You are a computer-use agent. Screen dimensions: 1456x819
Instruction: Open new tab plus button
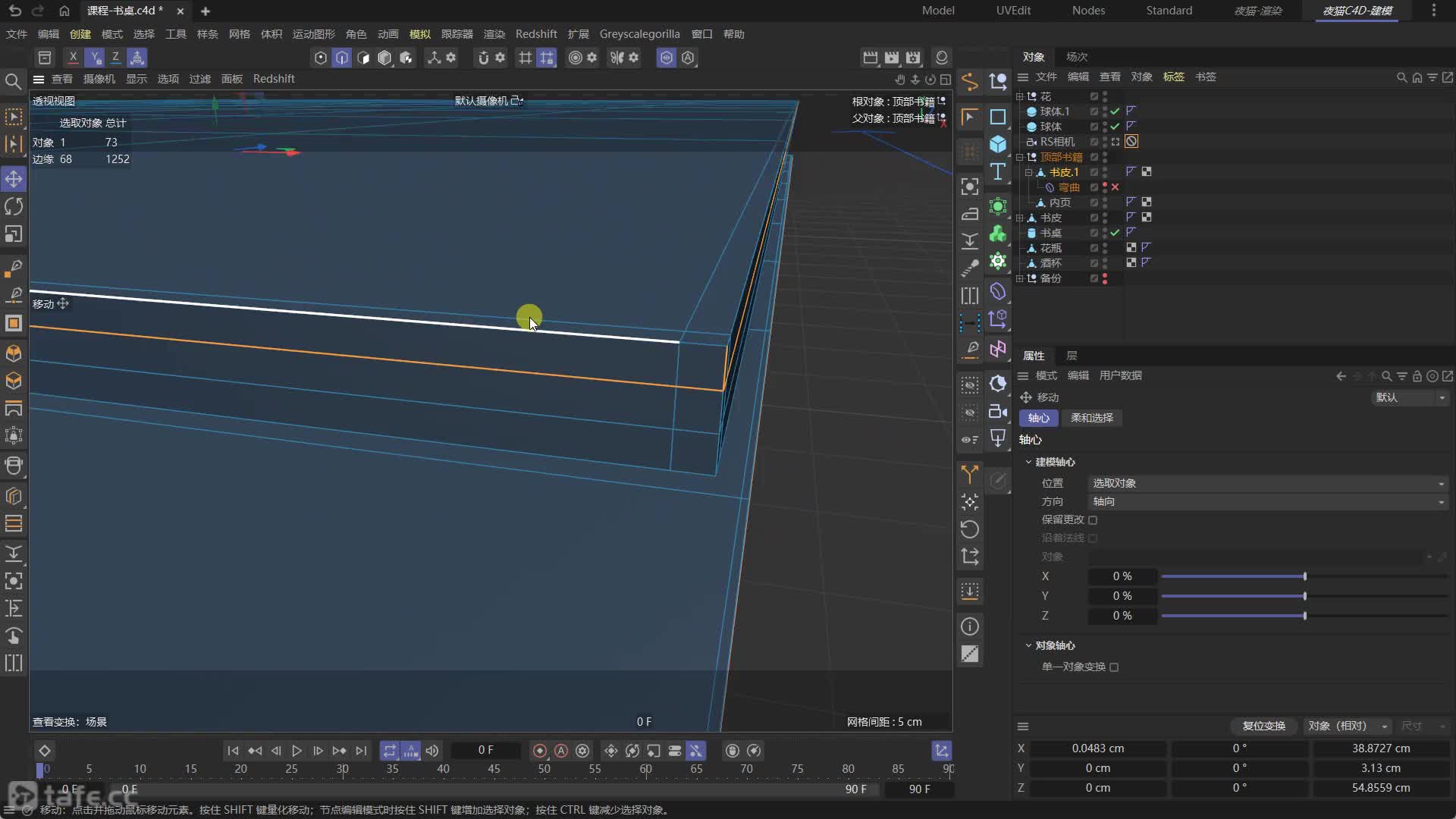(x=206, y=11)
